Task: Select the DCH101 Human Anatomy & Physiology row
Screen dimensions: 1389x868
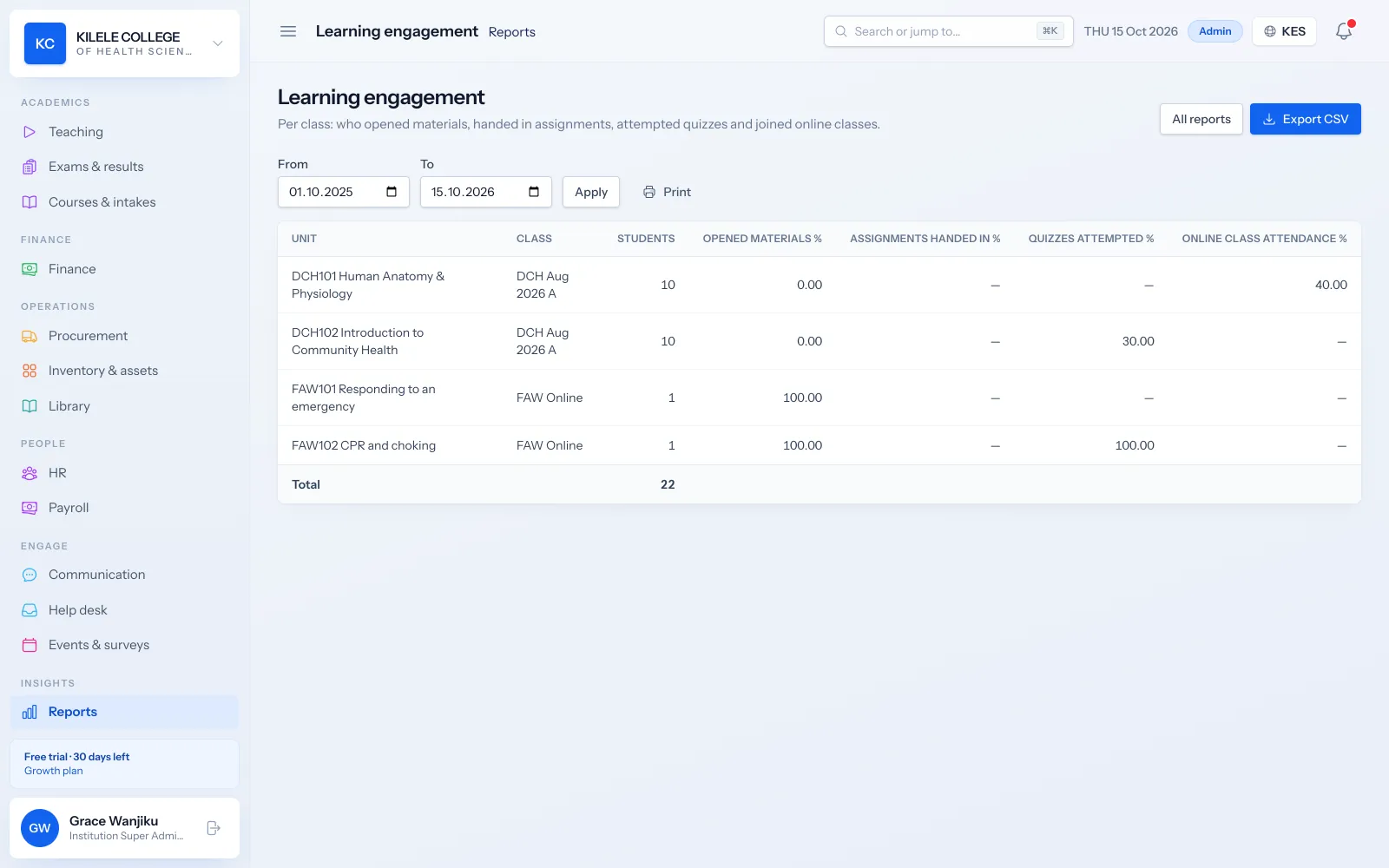Action: (820, 285)
